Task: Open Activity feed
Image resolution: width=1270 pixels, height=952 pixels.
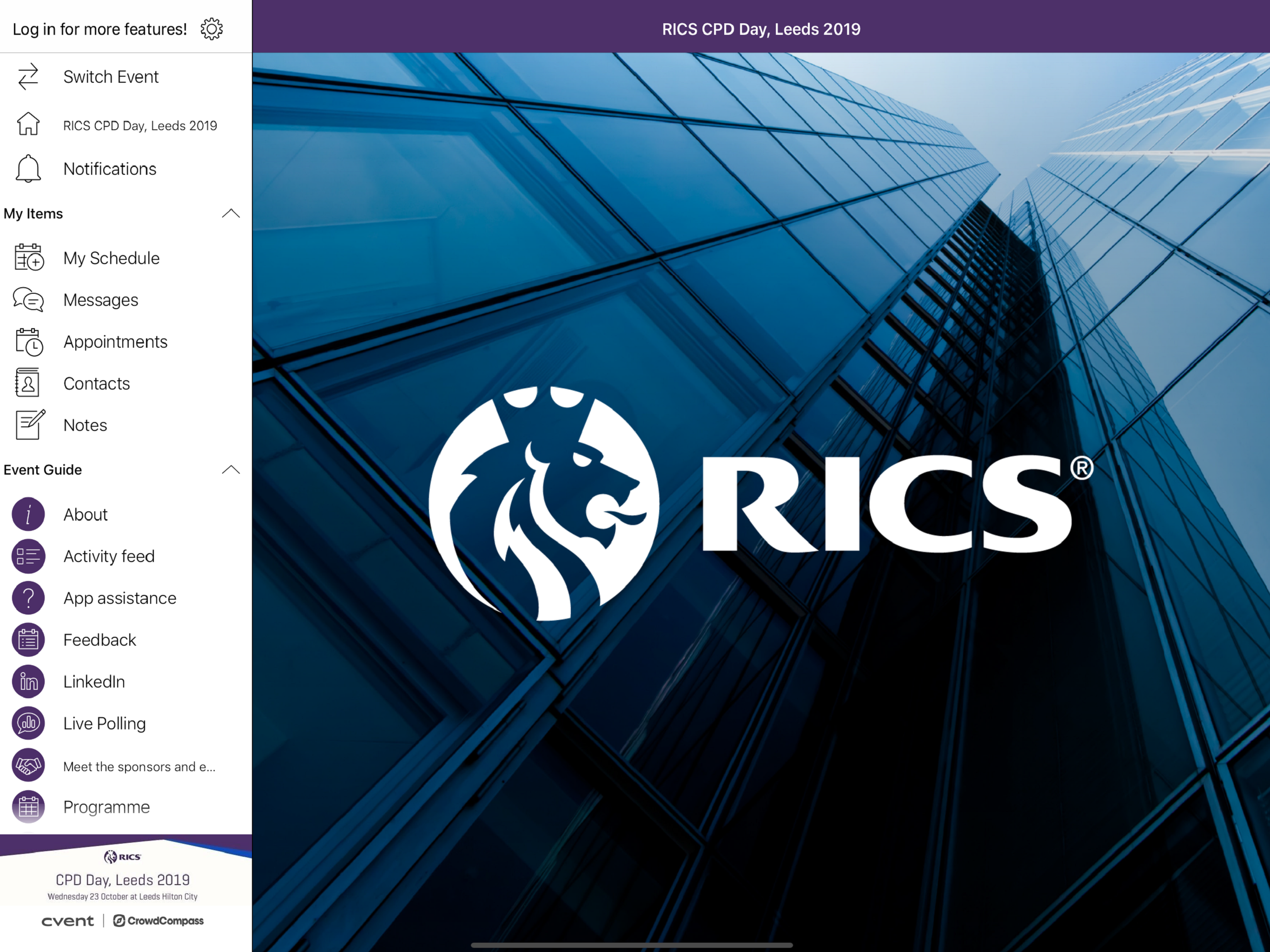Action: coord(126,556)
